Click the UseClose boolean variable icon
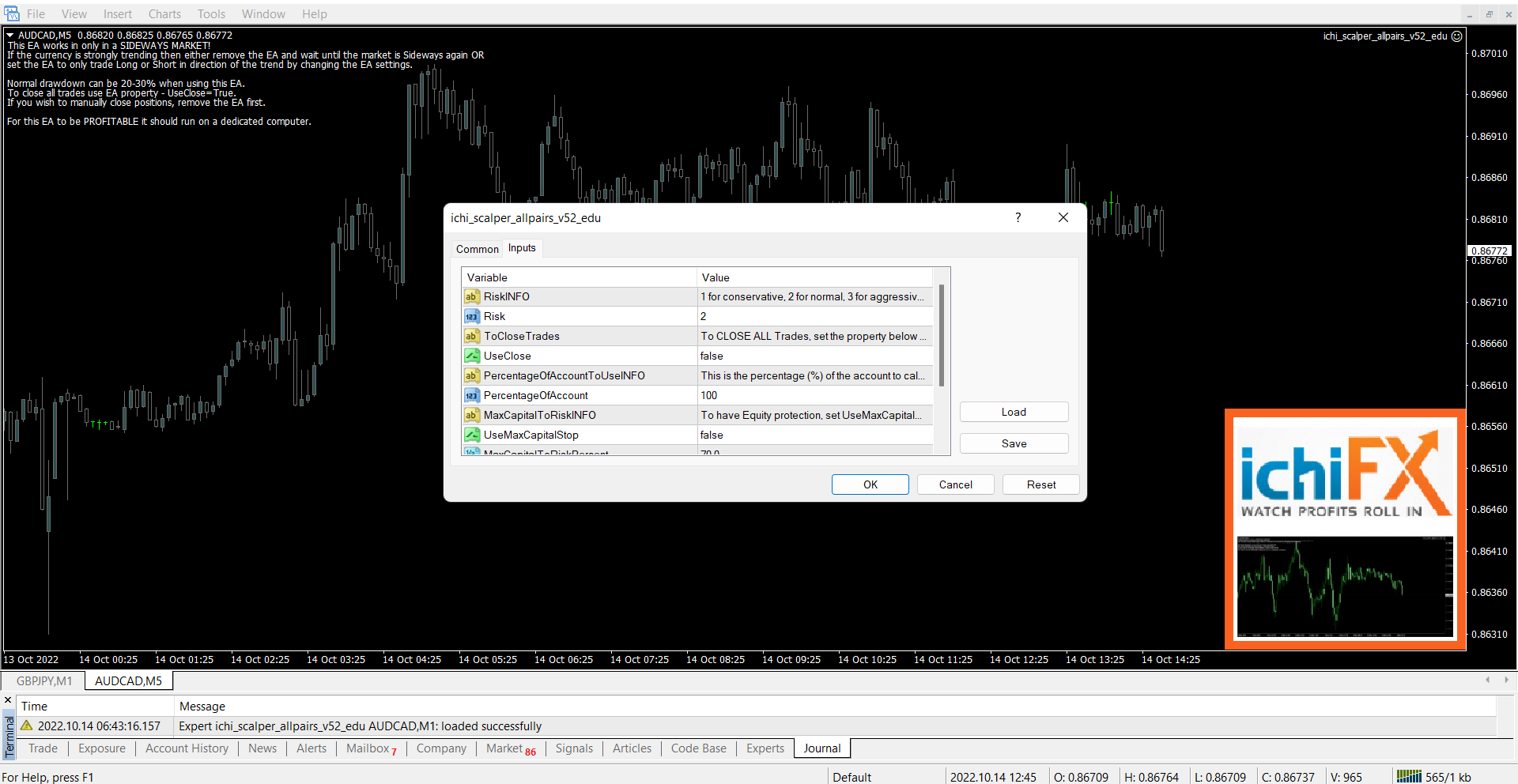 [471, 356]
